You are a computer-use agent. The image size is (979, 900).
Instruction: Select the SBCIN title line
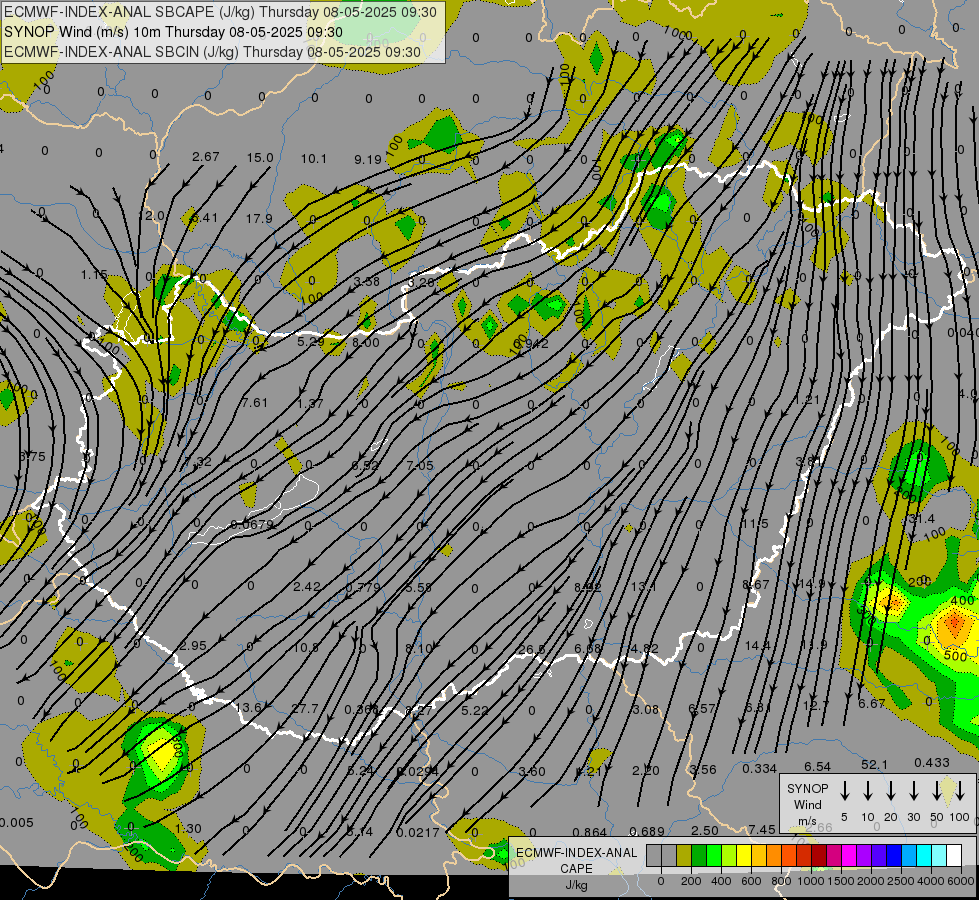pyautogui.click(x=212, y=52)
